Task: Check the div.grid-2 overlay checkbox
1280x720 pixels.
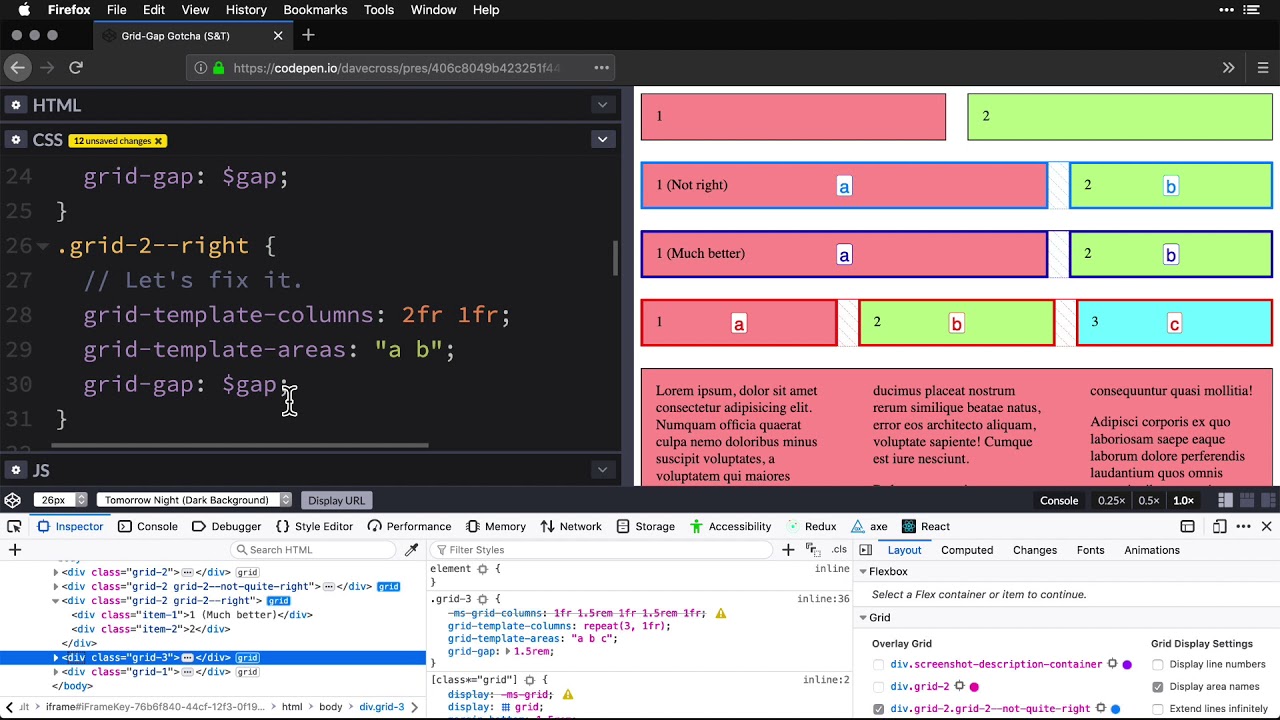Action: tap(879, 687)
